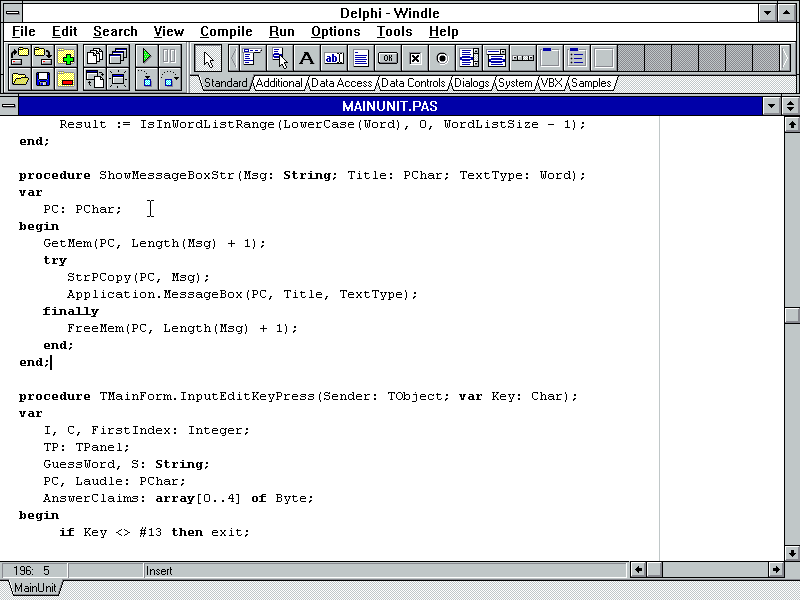The height and width of the screenshot is (600, 800).
Task: Pick the ListBox component icon
Action: coord(469,58)
